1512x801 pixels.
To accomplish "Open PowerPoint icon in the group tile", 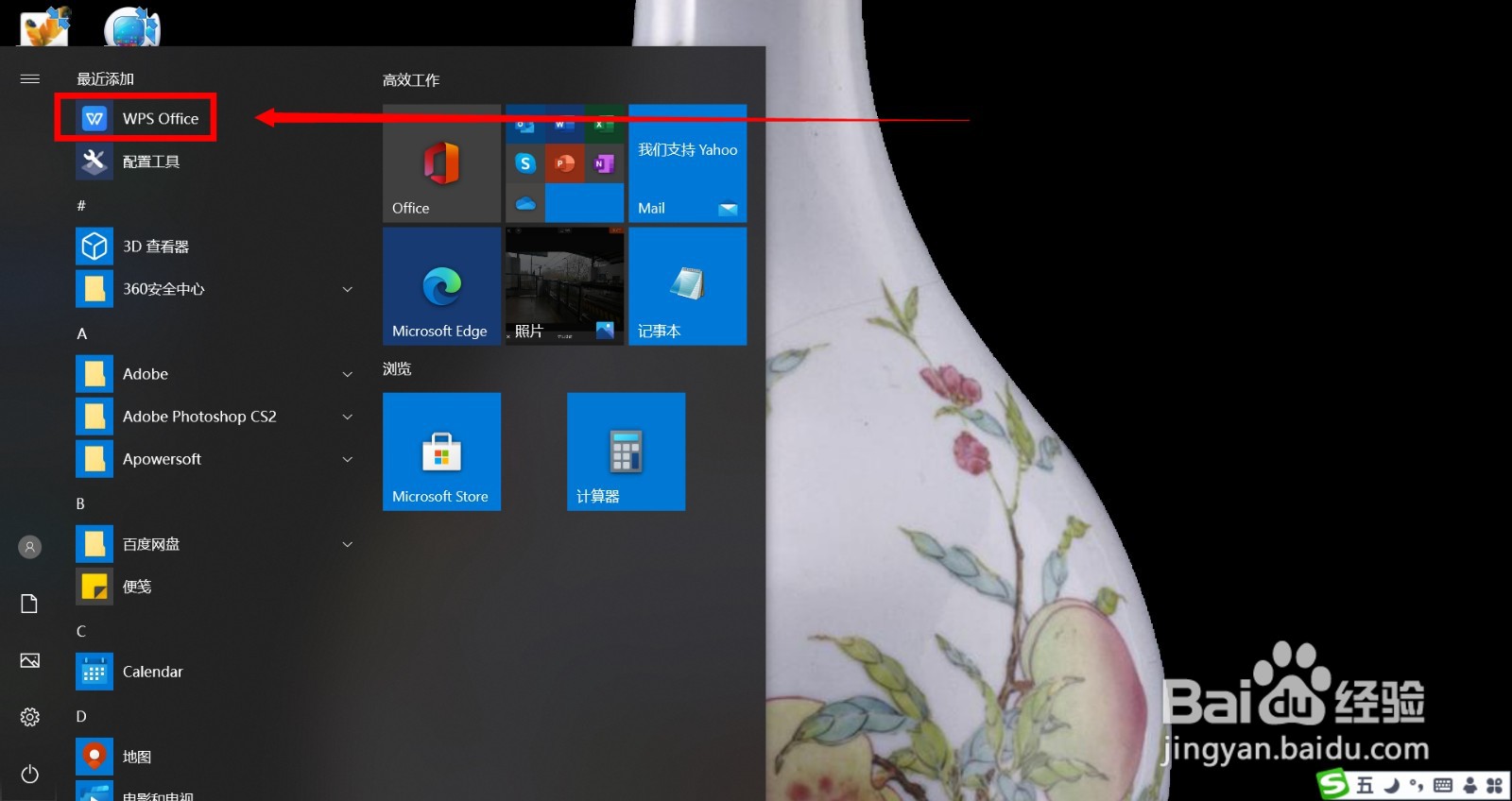I will [x=564, y=163].
